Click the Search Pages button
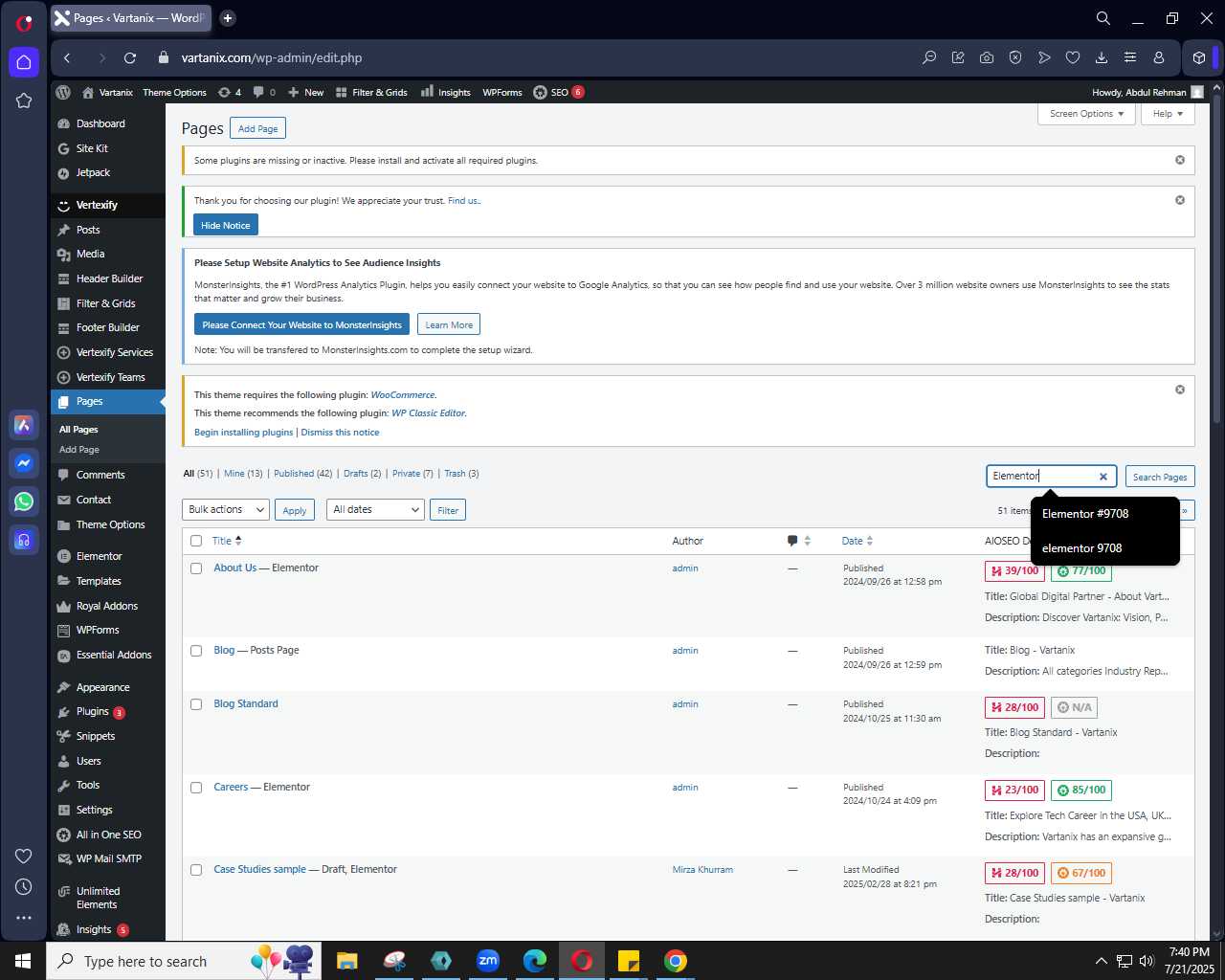The height and width of the screenshot is (980, 1225). 1160,477
